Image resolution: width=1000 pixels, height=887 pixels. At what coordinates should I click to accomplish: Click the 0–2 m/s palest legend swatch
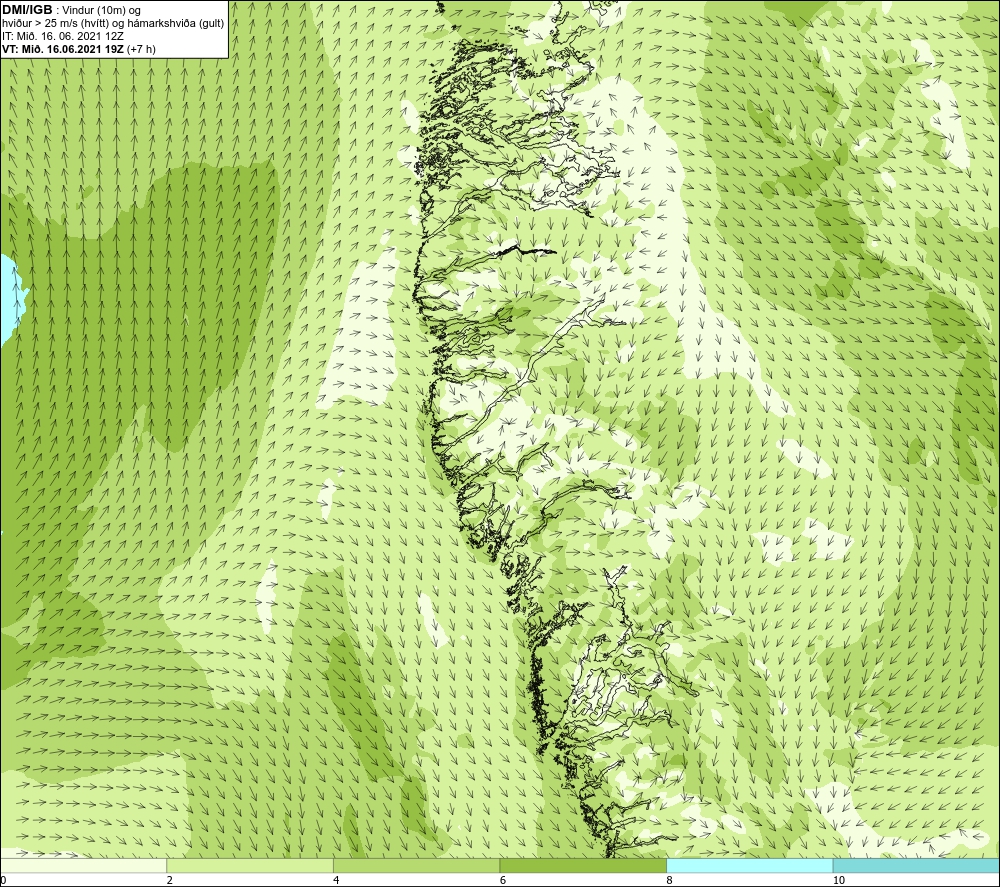tap(84, 866)
